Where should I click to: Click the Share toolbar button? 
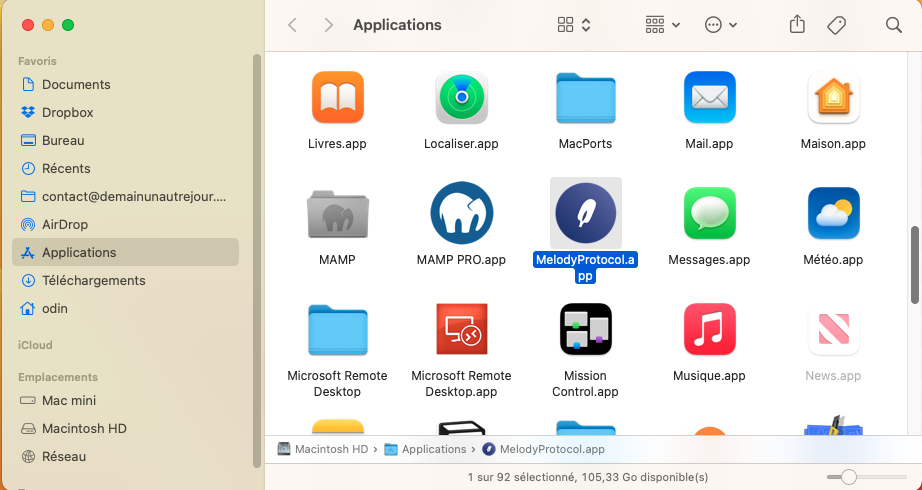797,25
